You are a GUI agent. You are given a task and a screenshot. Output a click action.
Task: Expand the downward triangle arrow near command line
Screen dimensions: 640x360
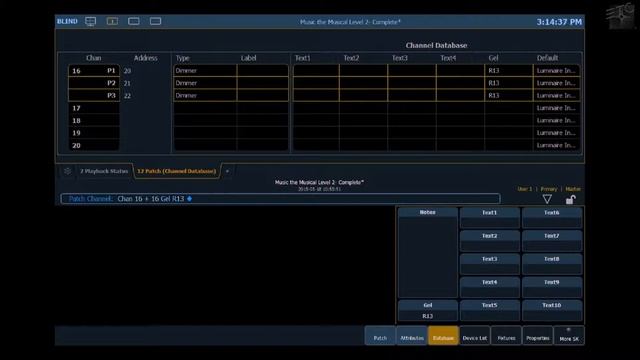547,199
